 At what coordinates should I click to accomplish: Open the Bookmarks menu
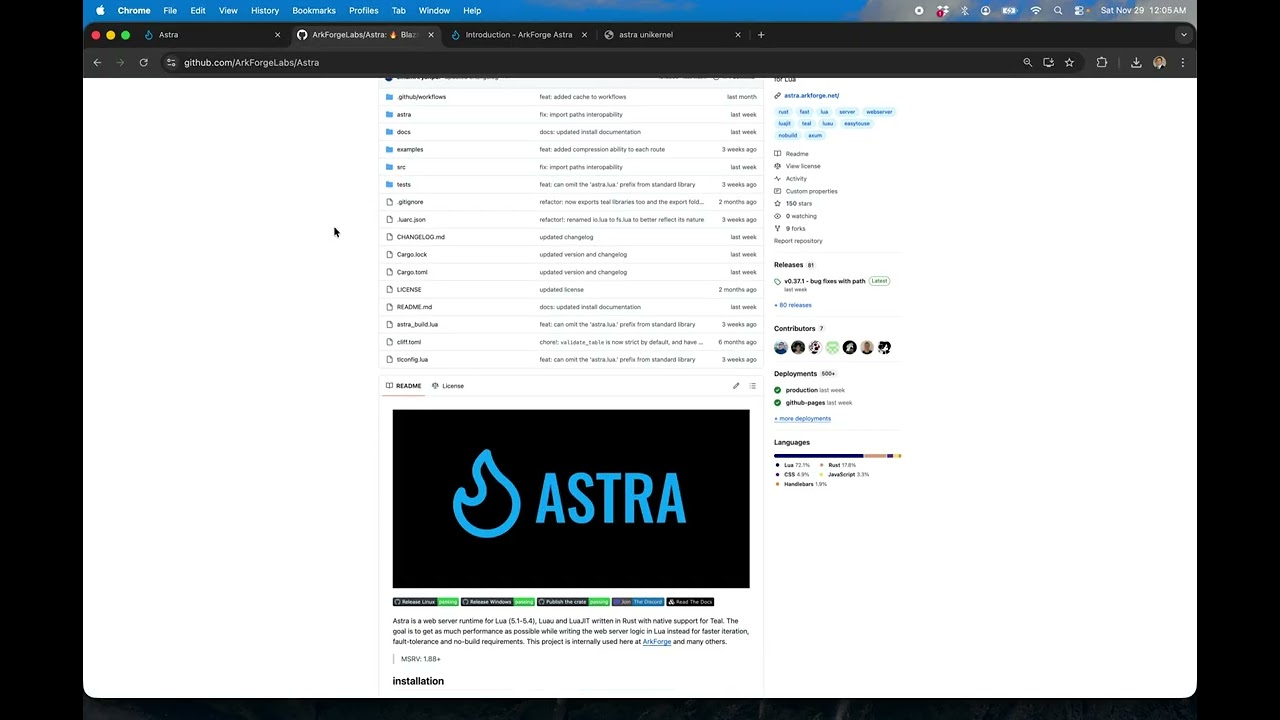314,10
